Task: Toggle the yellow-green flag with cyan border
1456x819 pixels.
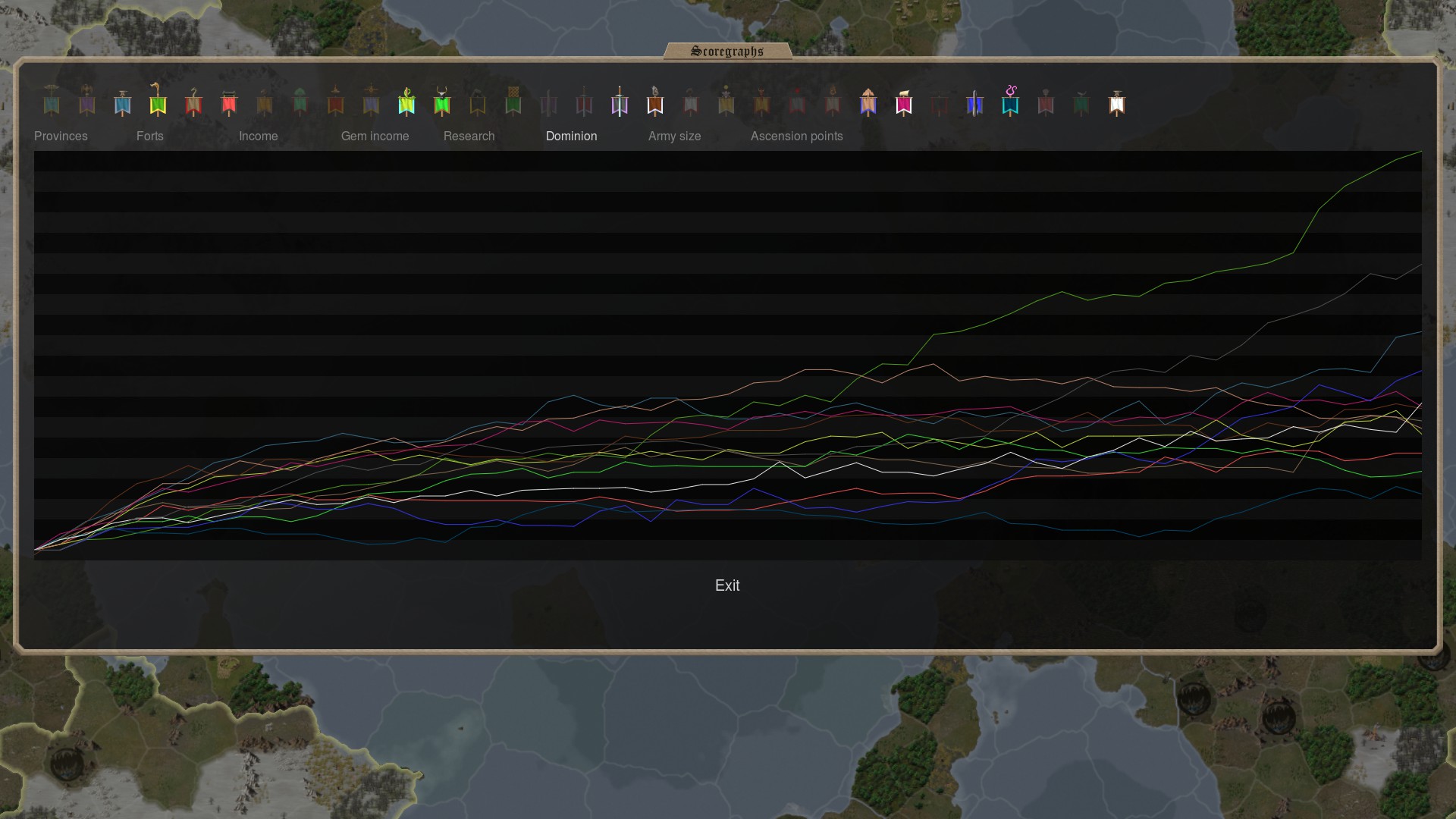Action: (406, 101)
